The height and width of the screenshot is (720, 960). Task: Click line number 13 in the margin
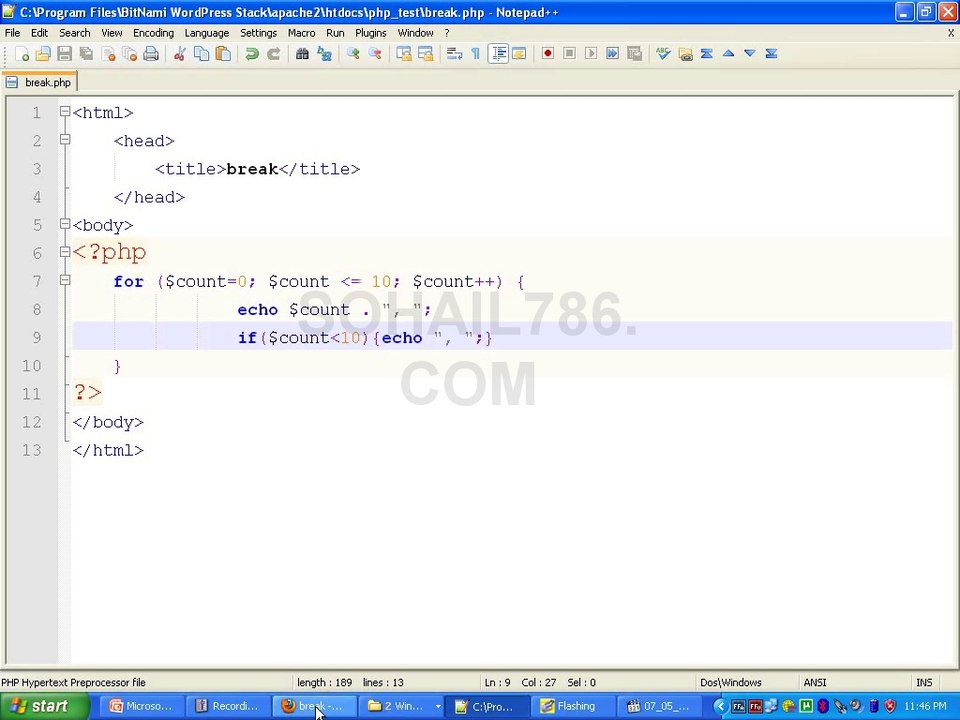point(31,450)
